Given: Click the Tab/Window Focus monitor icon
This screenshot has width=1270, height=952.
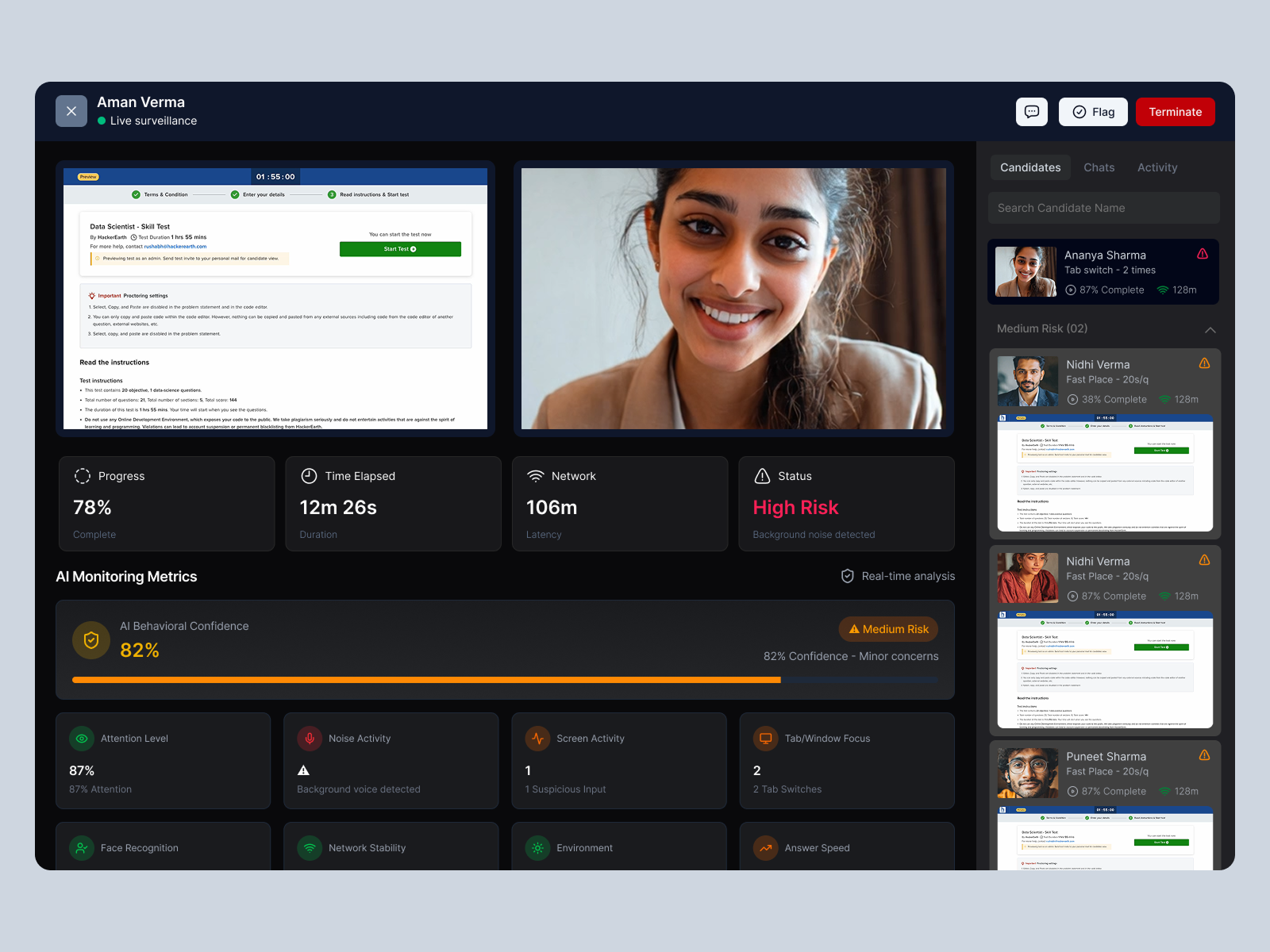Looking at the screenshot, I should coord(765,739).
